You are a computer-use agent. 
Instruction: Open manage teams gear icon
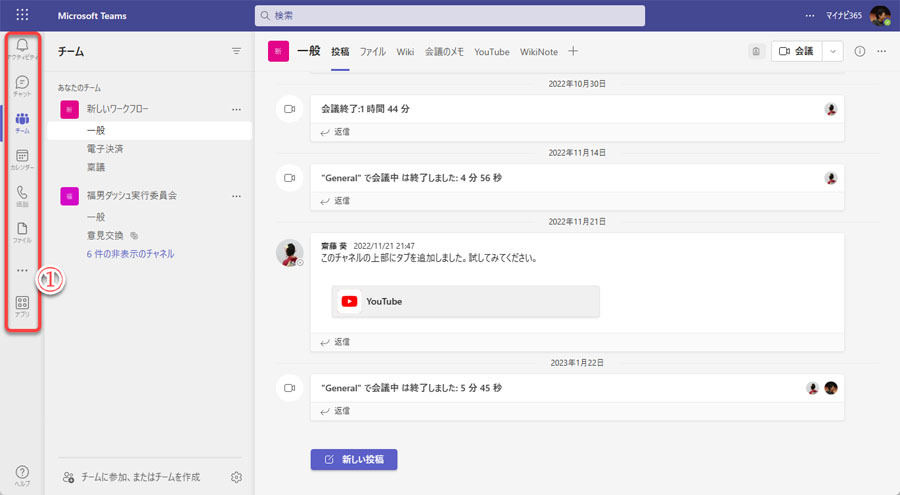236,477
